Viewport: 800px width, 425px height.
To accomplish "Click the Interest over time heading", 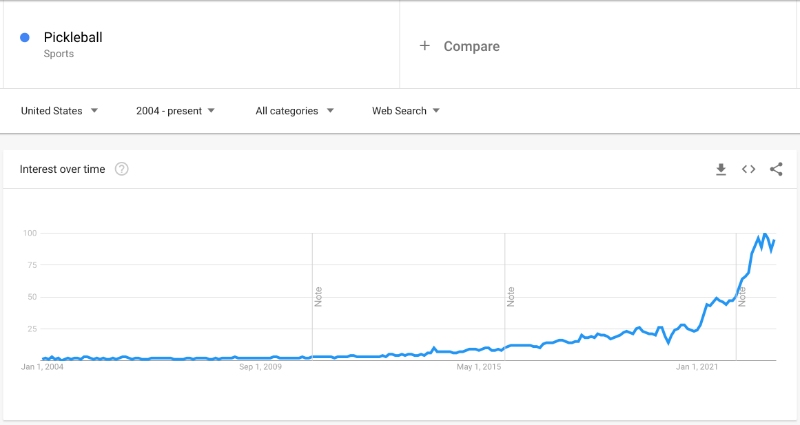I will pyautogui.click(x=62, y=170).
